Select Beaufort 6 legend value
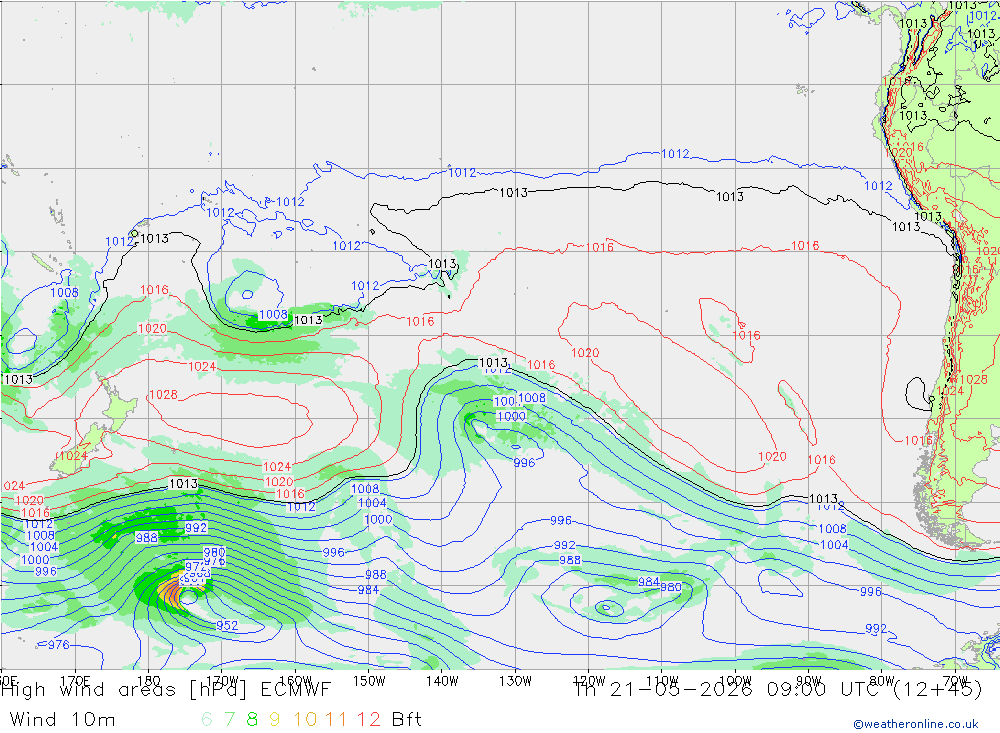Image resolution: width=1000 pixels, height=733 pixels. [x=207, y=720]
